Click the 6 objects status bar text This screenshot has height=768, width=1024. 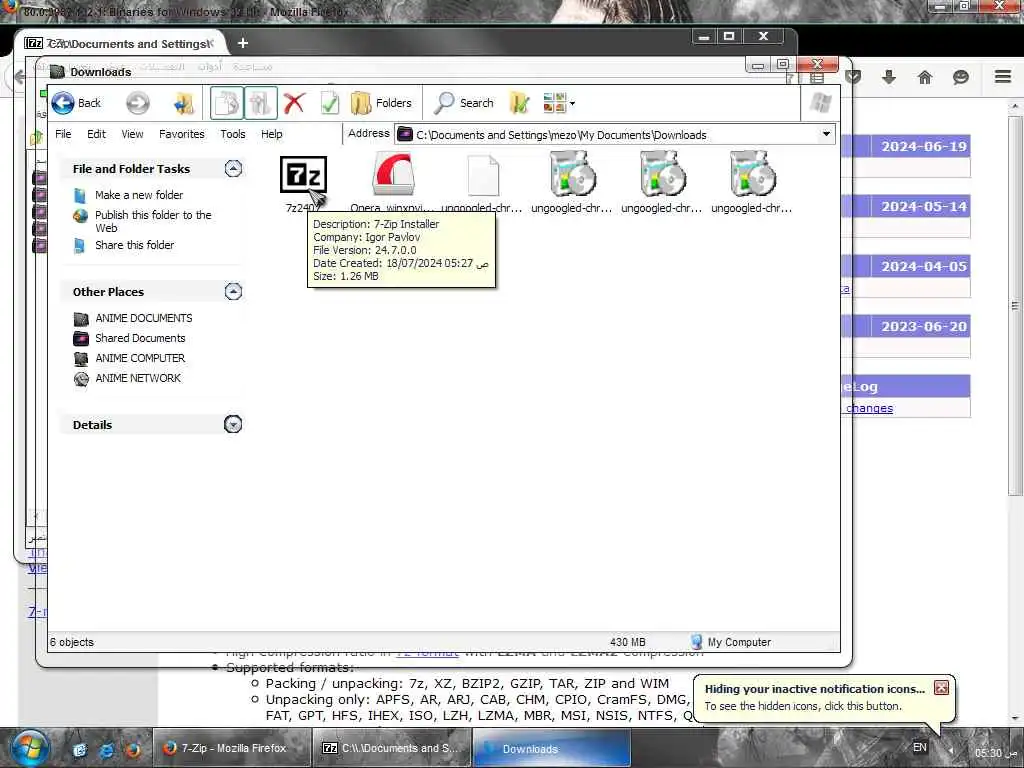72,642
